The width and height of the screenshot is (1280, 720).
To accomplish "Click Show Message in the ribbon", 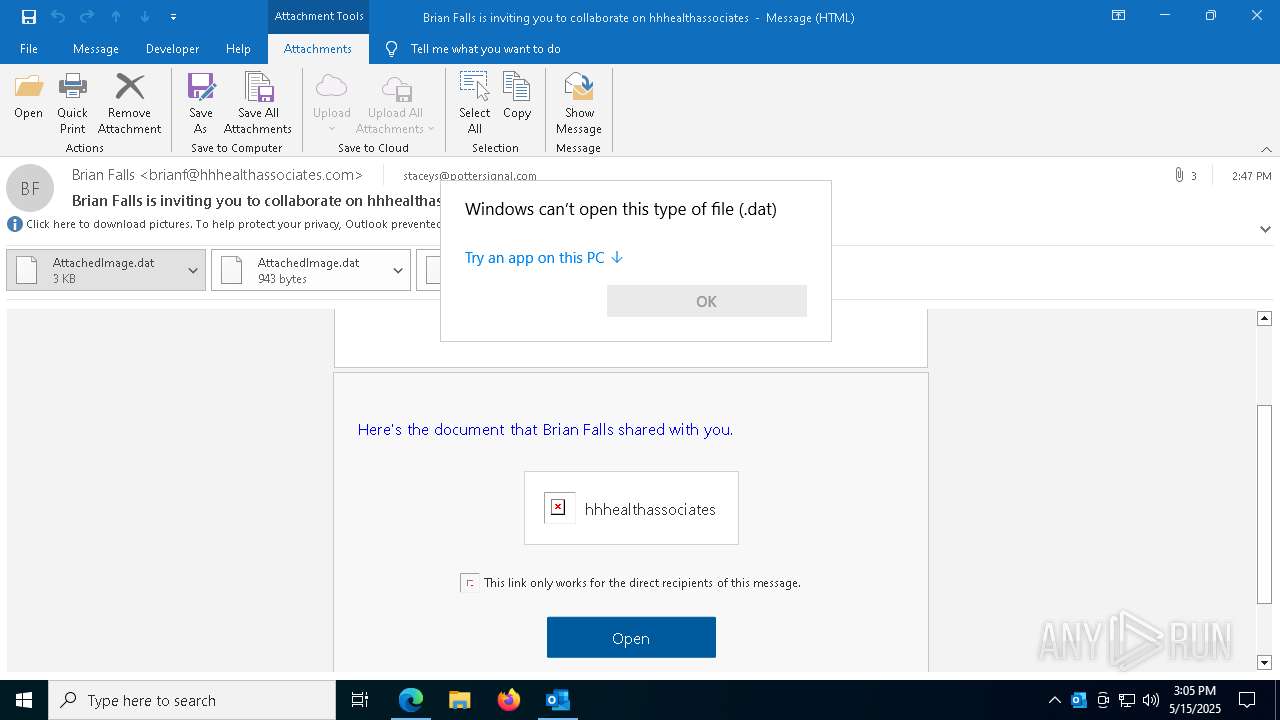I will (x=579, y=103).
